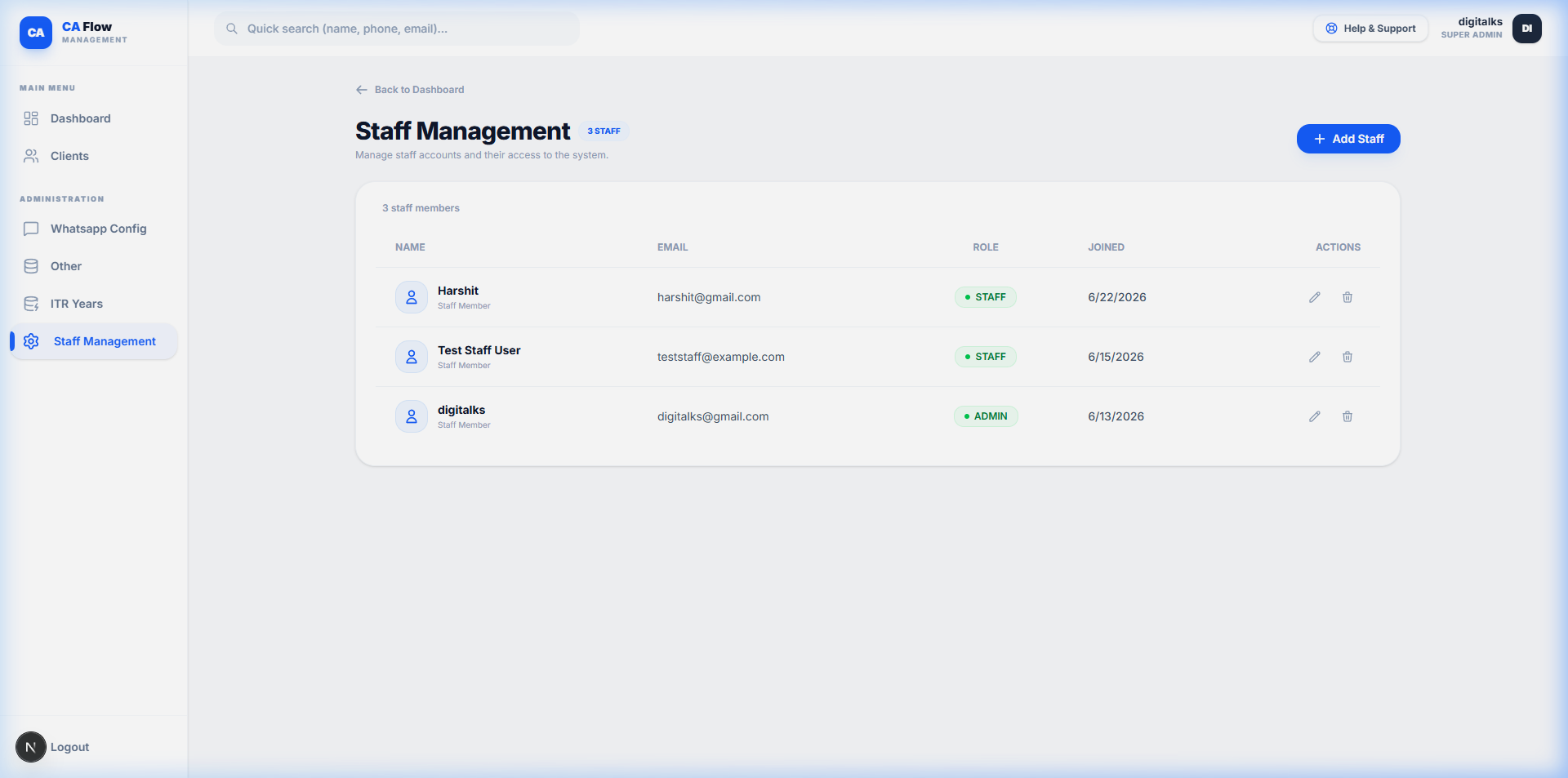
Task: Edit the digitalks staff row
Action: pos(1315,416)
